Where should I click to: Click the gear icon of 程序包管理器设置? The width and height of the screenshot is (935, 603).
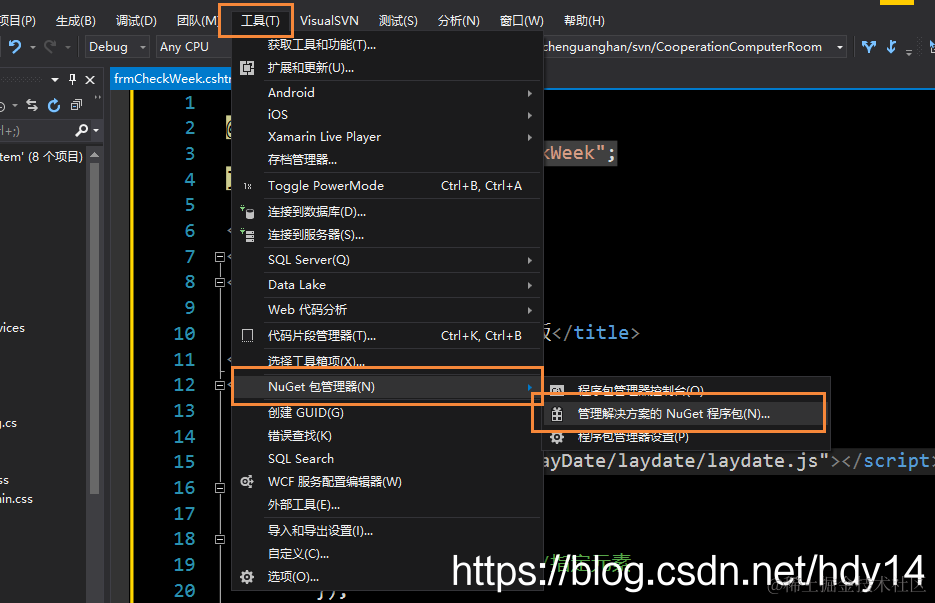[557, 438]
